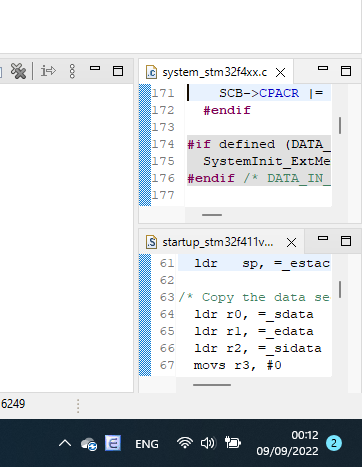
Task: Close the startup_stm32f411v tab
Action: pyautogui.click(x=291, y=243)
